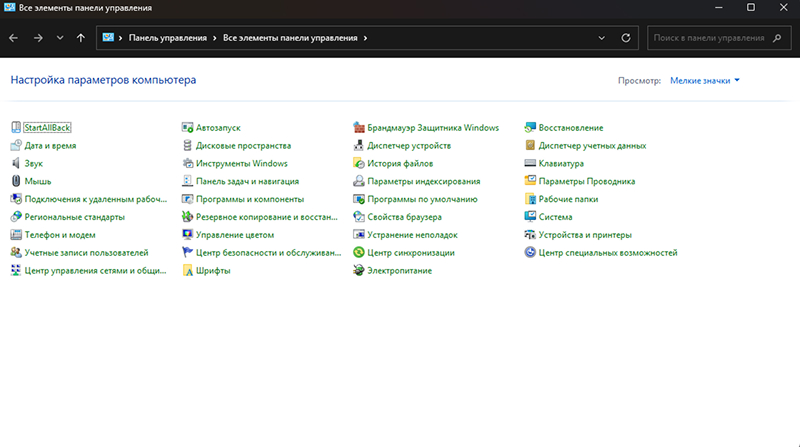
Task: Click the Система computer icon
Action: (x=530, y=217)
